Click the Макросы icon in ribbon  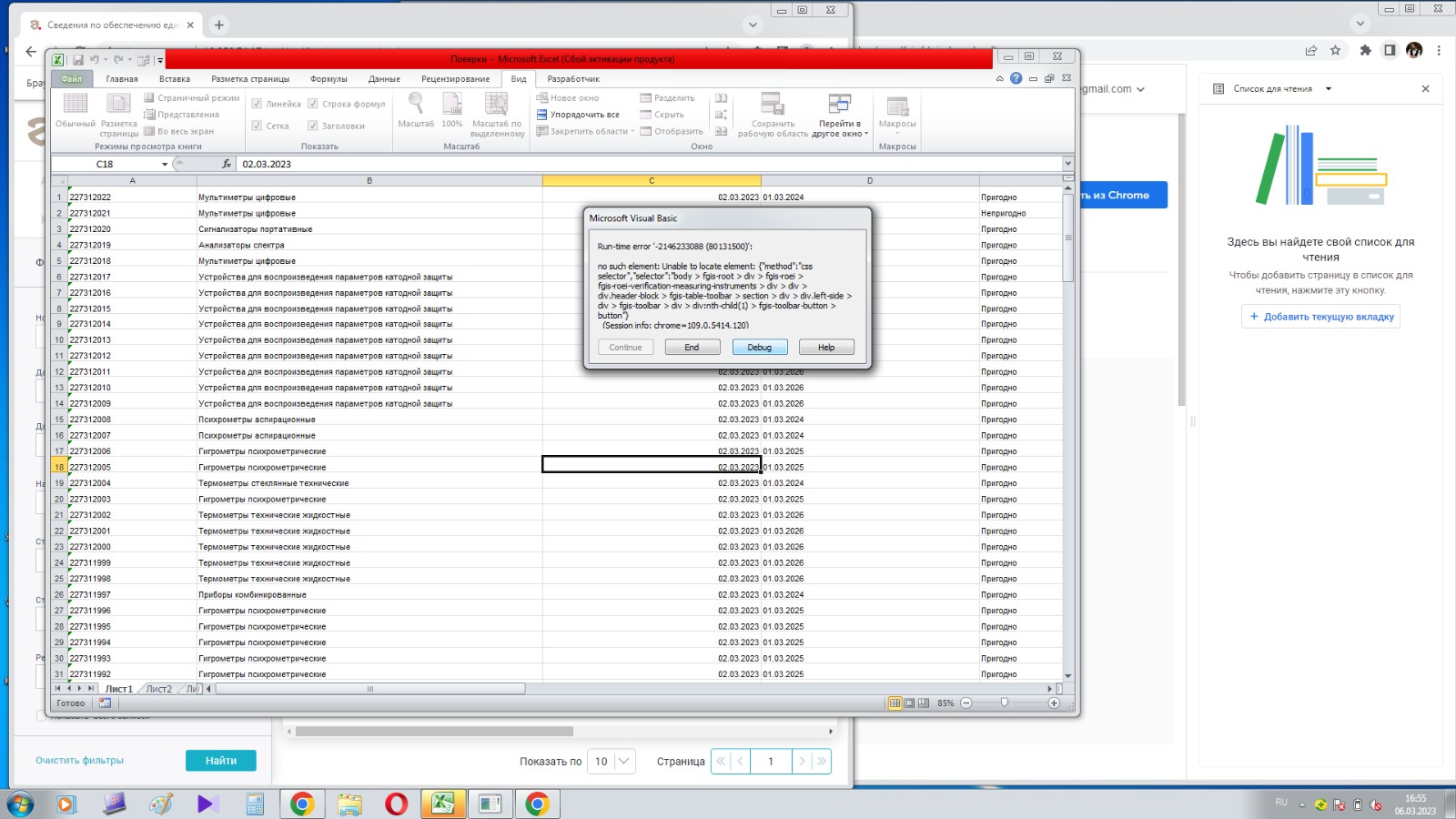click(x=897, y=106)
